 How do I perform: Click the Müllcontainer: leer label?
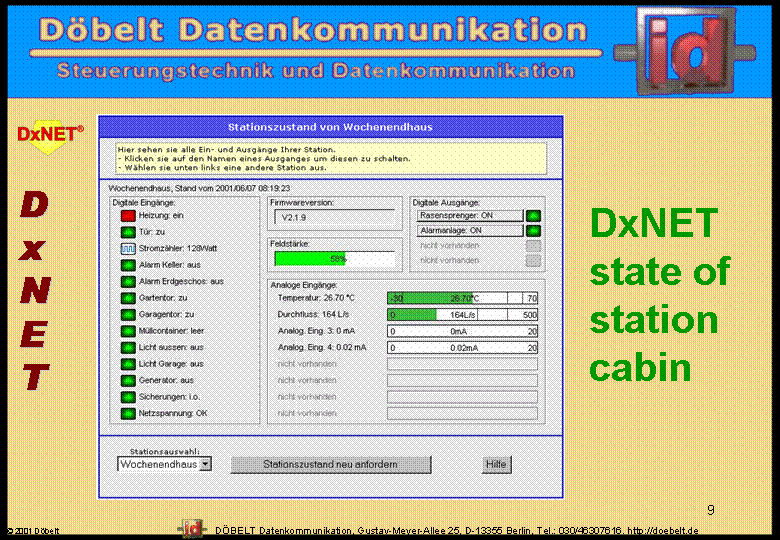pyautogui.click(x=172, y=331)
